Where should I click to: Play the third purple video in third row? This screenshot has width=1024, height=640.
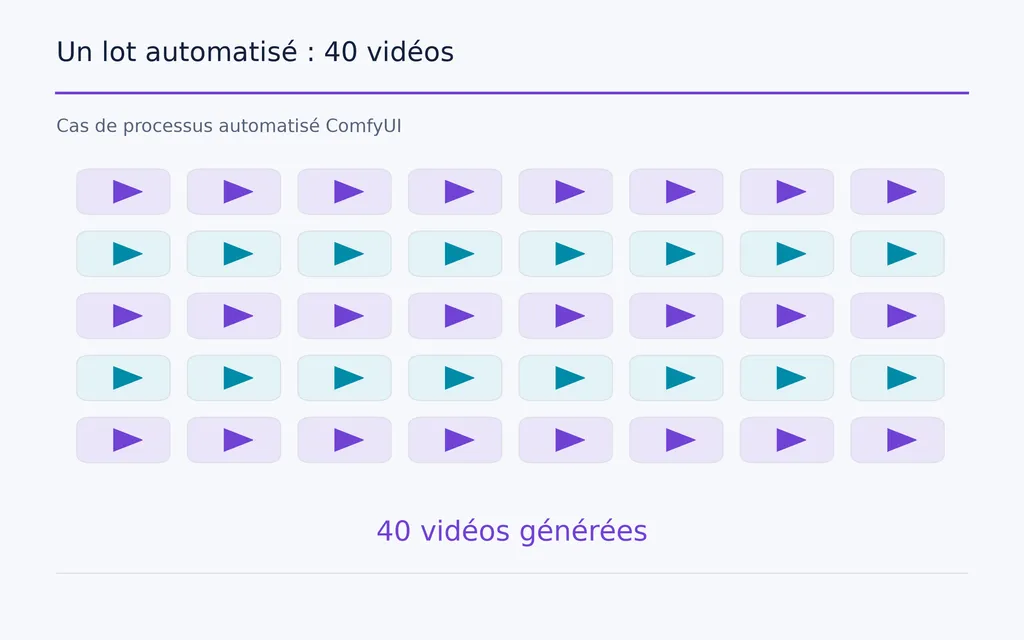(x=345, y=316)
